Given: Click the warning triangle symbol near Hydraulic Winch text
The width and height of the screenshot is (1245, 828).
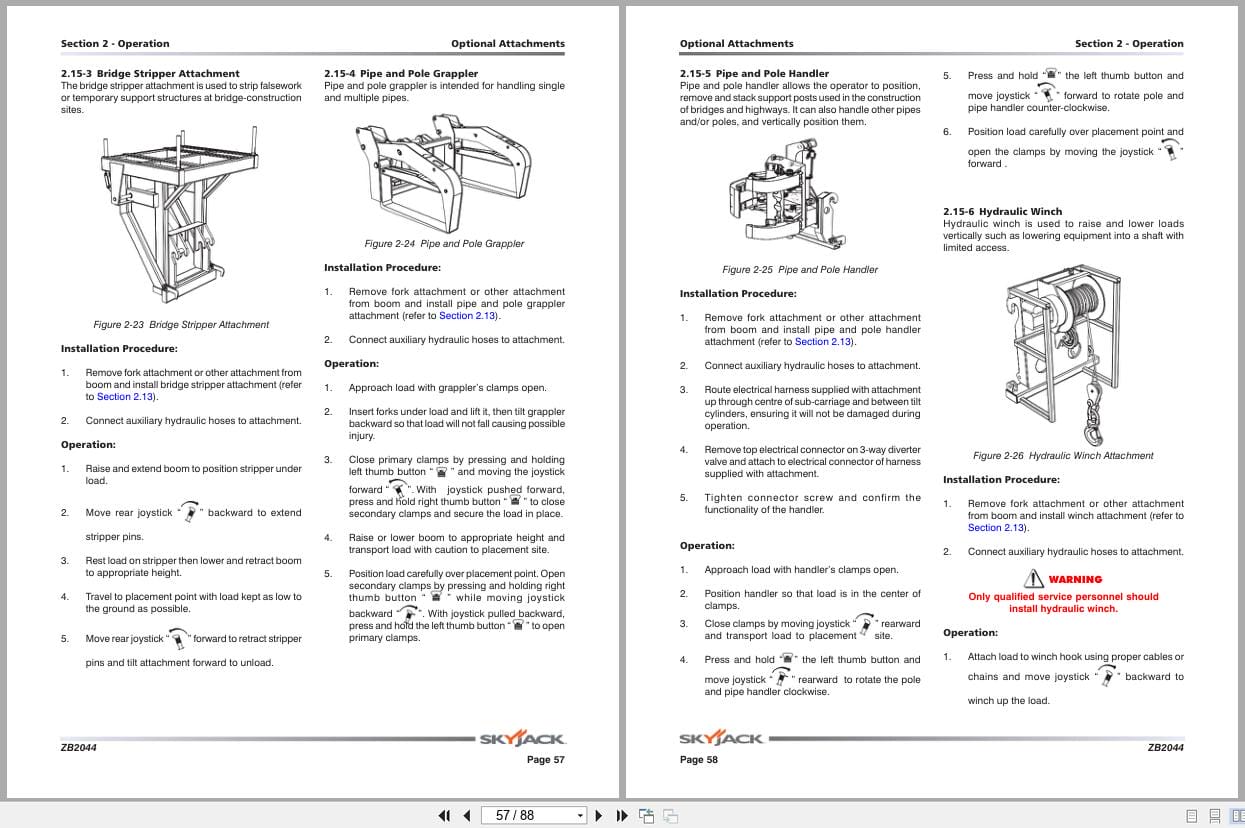Looking at the screenshot, I should pyautogui.click(x=1034, y=577).
